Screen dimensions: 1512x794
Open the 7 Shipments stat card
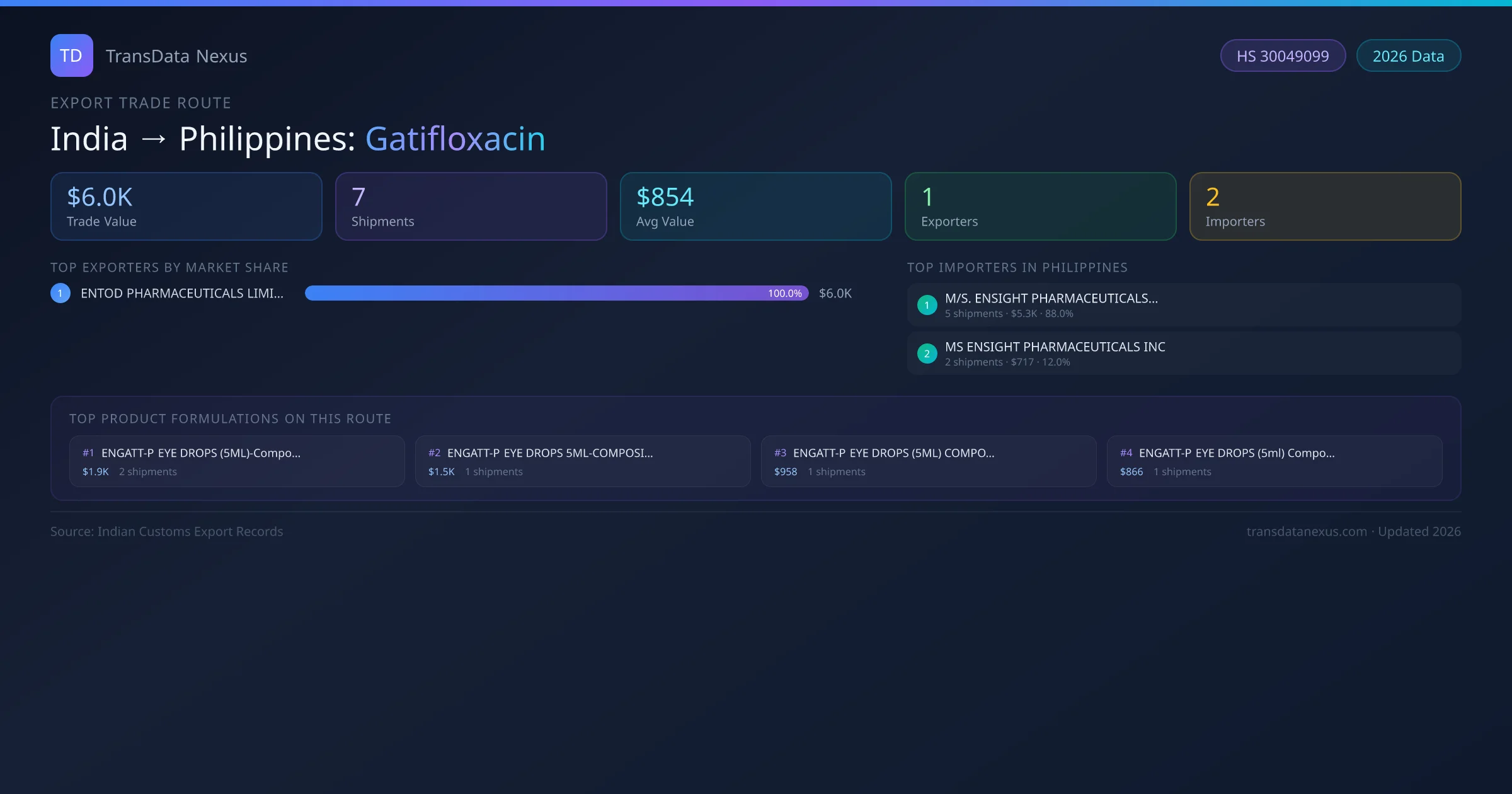tap(471, 207)
